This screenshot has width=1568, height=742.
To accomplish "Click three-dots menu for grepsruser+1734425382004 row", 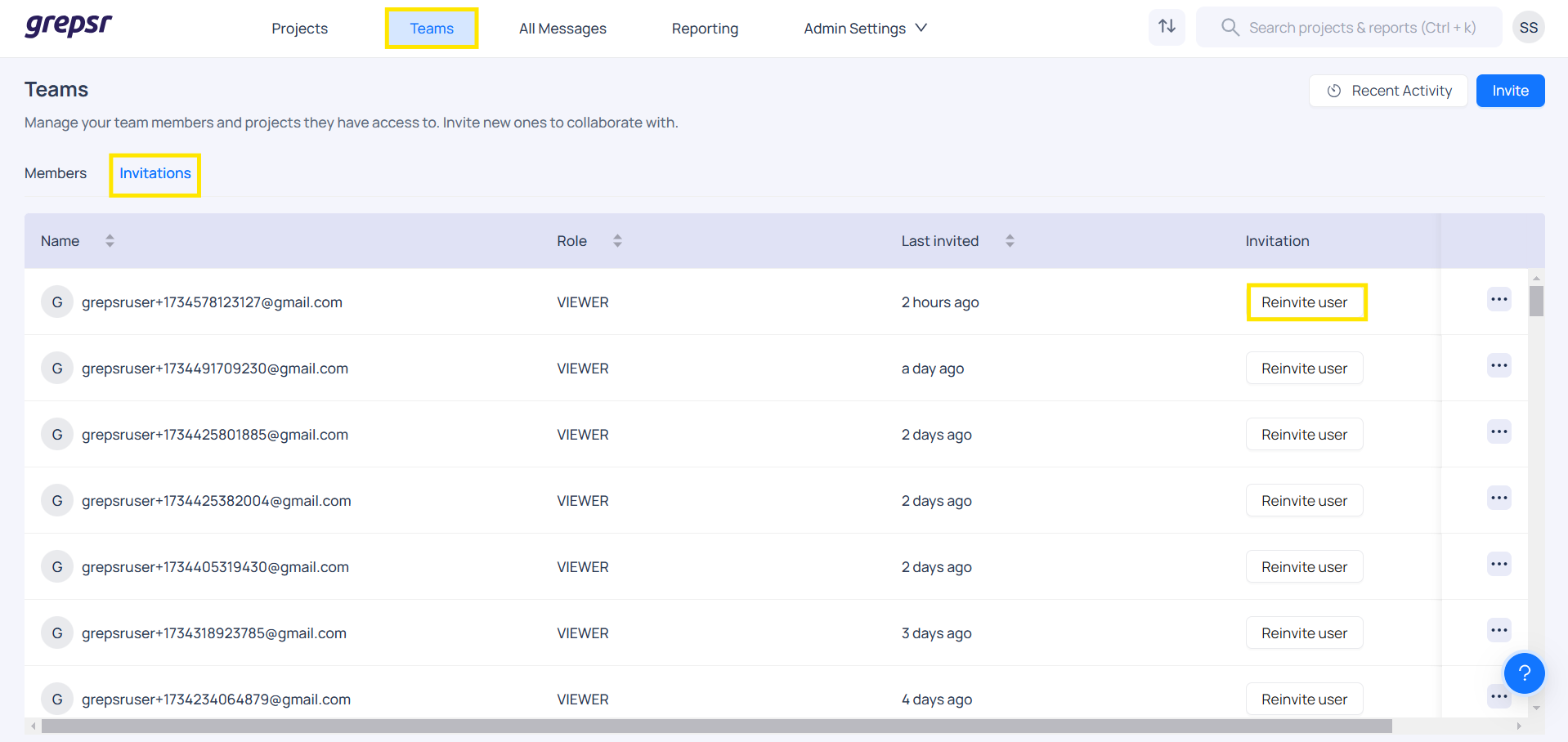I will click(x=1499, y=498).
